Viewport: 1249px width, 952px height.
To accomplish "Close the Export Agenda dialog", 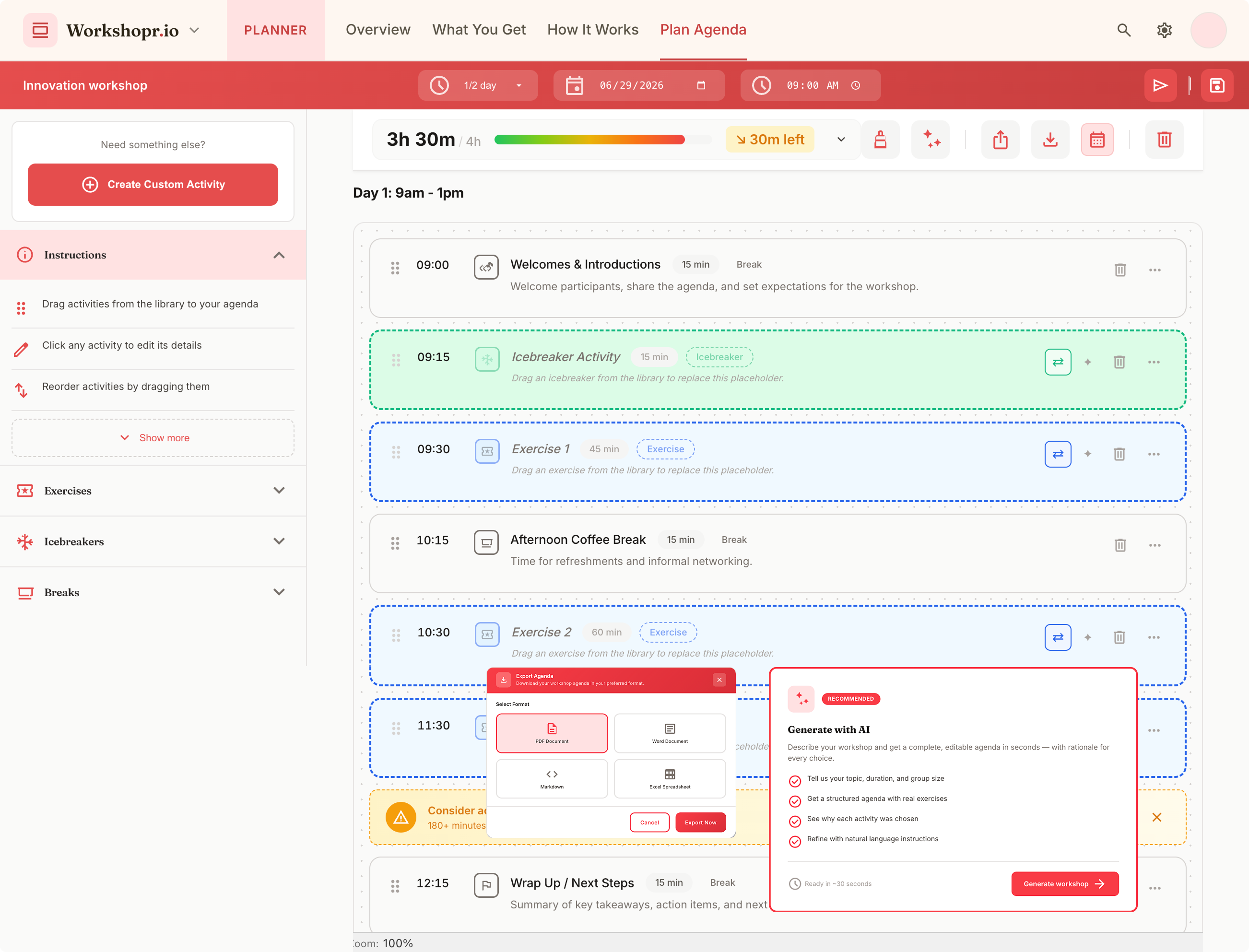I will click(x=719, y=680).
